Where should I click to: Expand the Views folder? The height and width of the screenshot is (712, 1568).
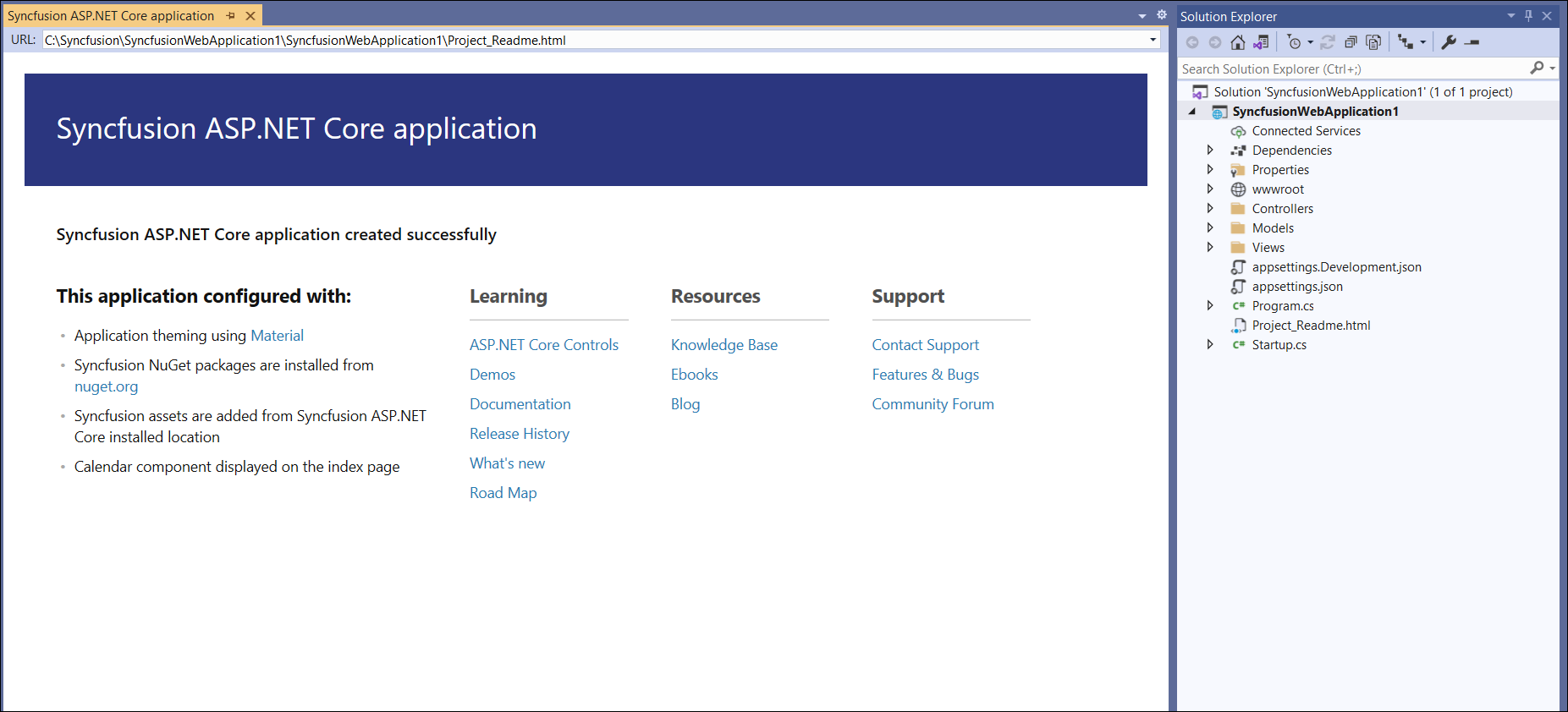coord(1210,247)
